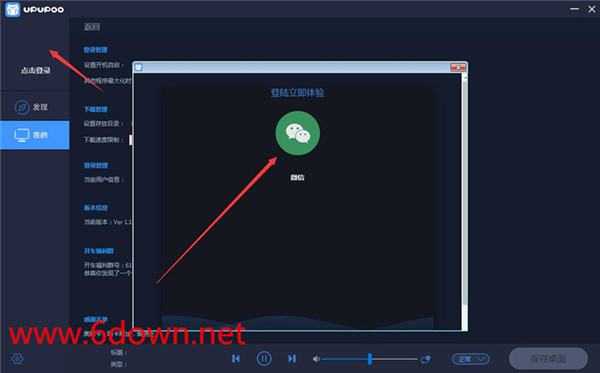Close the UPUPOO main window
Viewport: 600px width, 373px height.
592,9
